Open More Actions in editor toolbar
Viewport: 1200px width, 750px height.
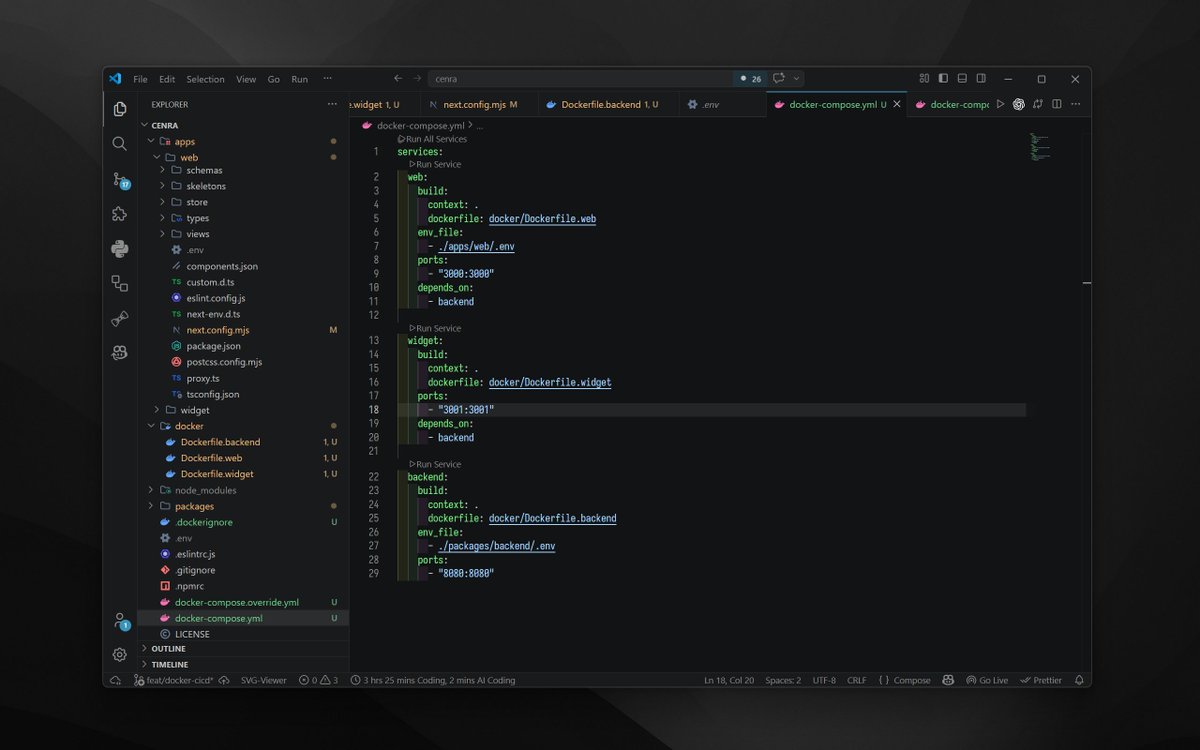click(x=1076, y=104)
